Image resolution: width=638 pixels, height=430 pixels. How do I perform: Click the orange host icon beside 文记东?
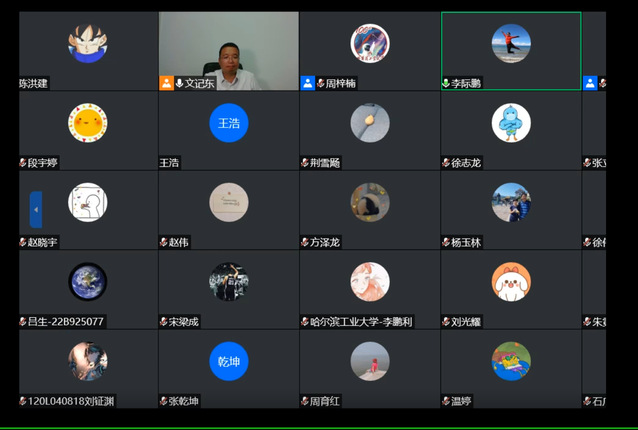point(166,83)
